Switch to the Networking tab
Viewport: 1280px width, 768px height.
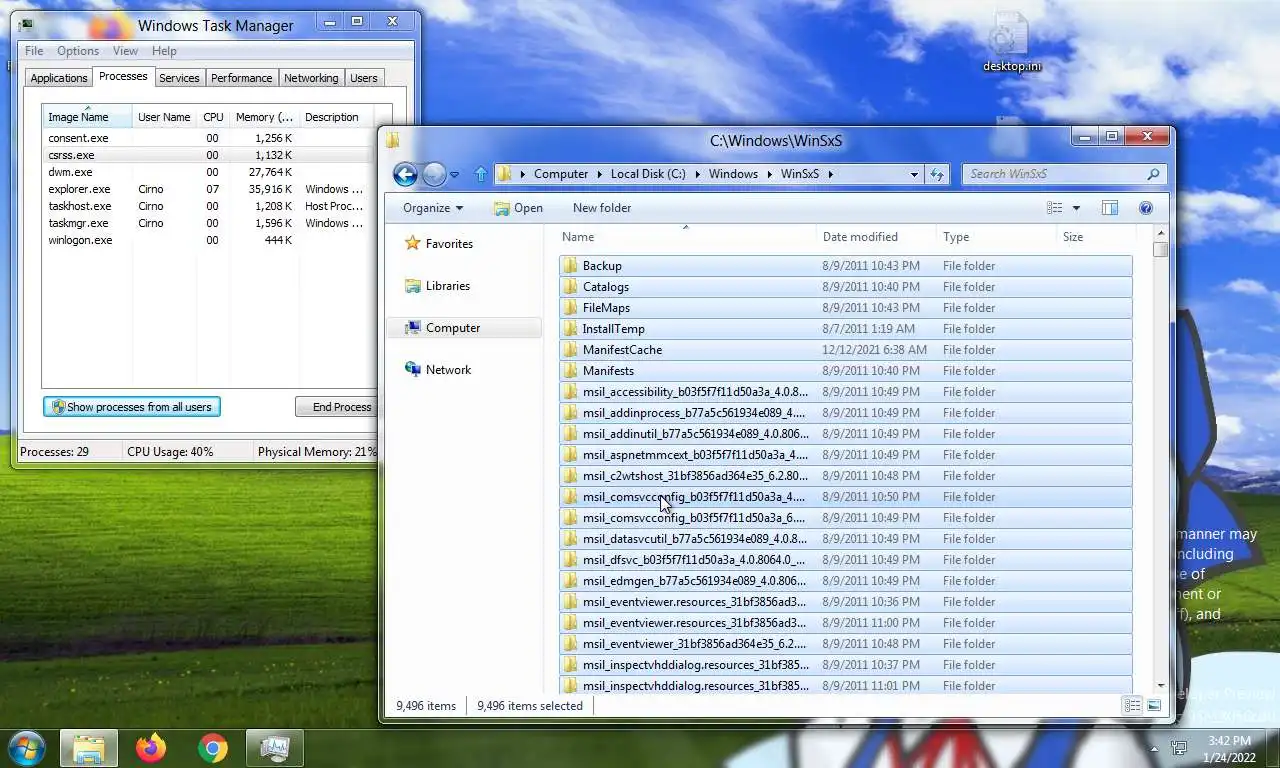click(311, 78)
